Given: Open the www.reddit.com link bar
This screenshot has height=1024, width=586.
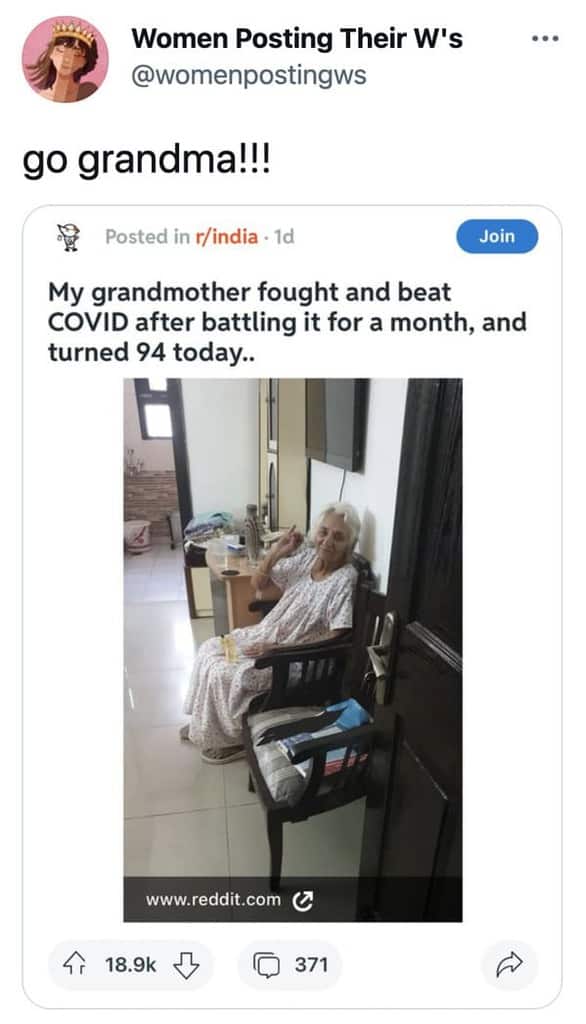Looking at the screenshot, I should coord(293,900).
